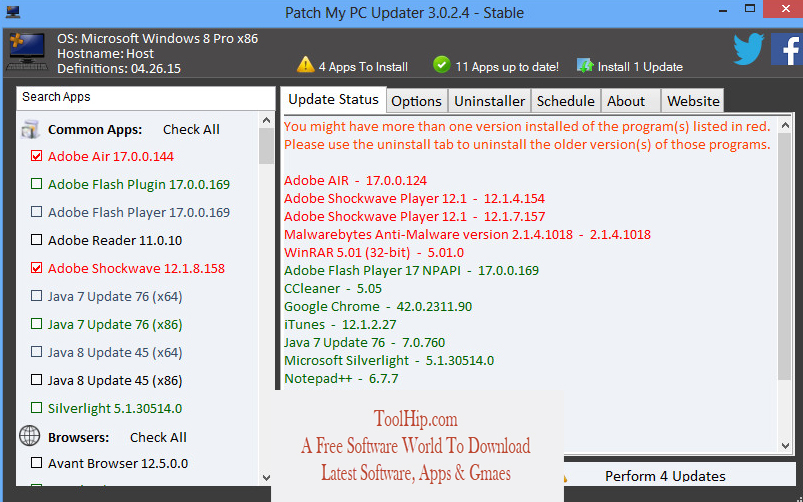Switch to the Update Status tab
Viewport: 803px width, 502px height.
coord(333,99)
